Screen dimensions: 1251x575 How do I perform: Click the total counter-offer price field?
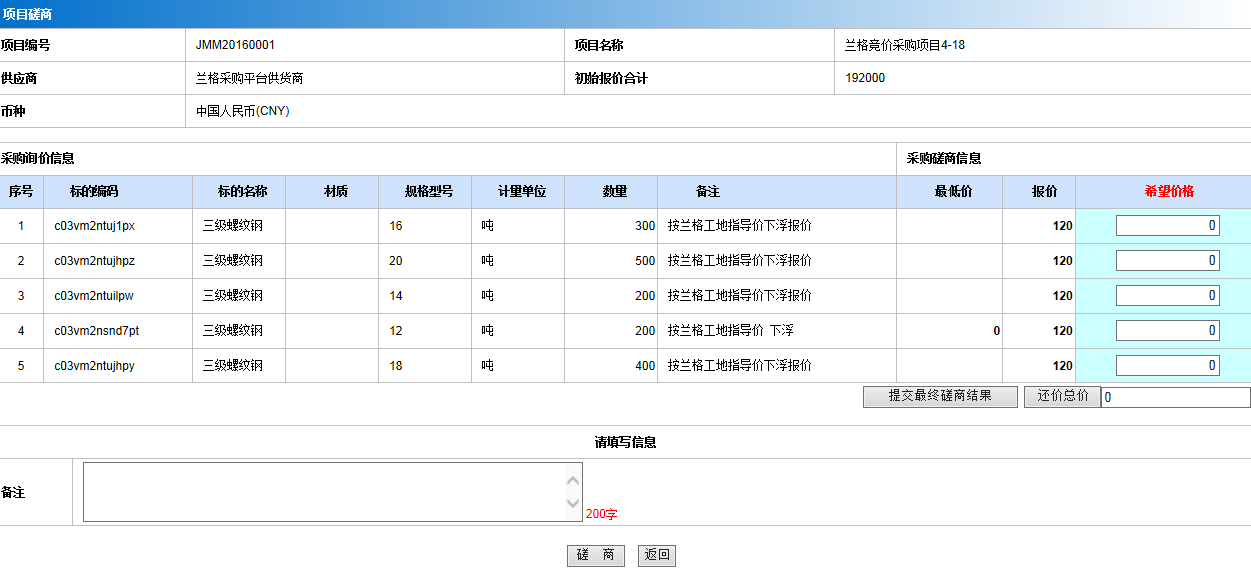coord(1175,398)
